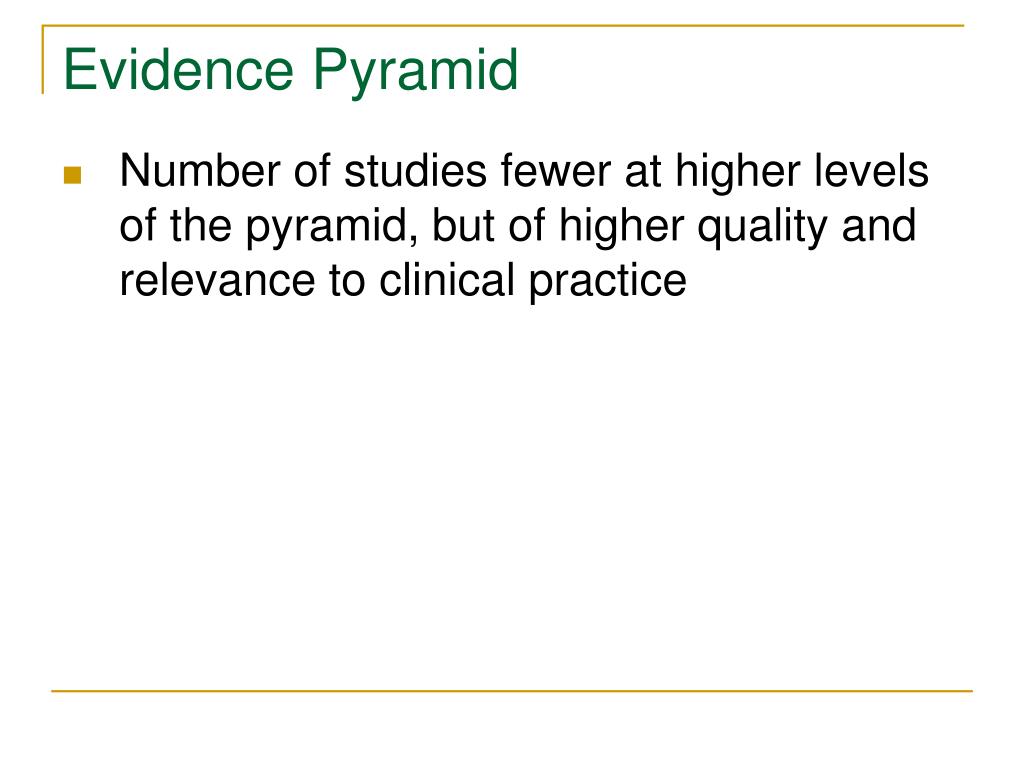Select the word "Pyramid" in the title
Image resolution: width=1024 pixels, height=768 pixels.
pos(416,73)
